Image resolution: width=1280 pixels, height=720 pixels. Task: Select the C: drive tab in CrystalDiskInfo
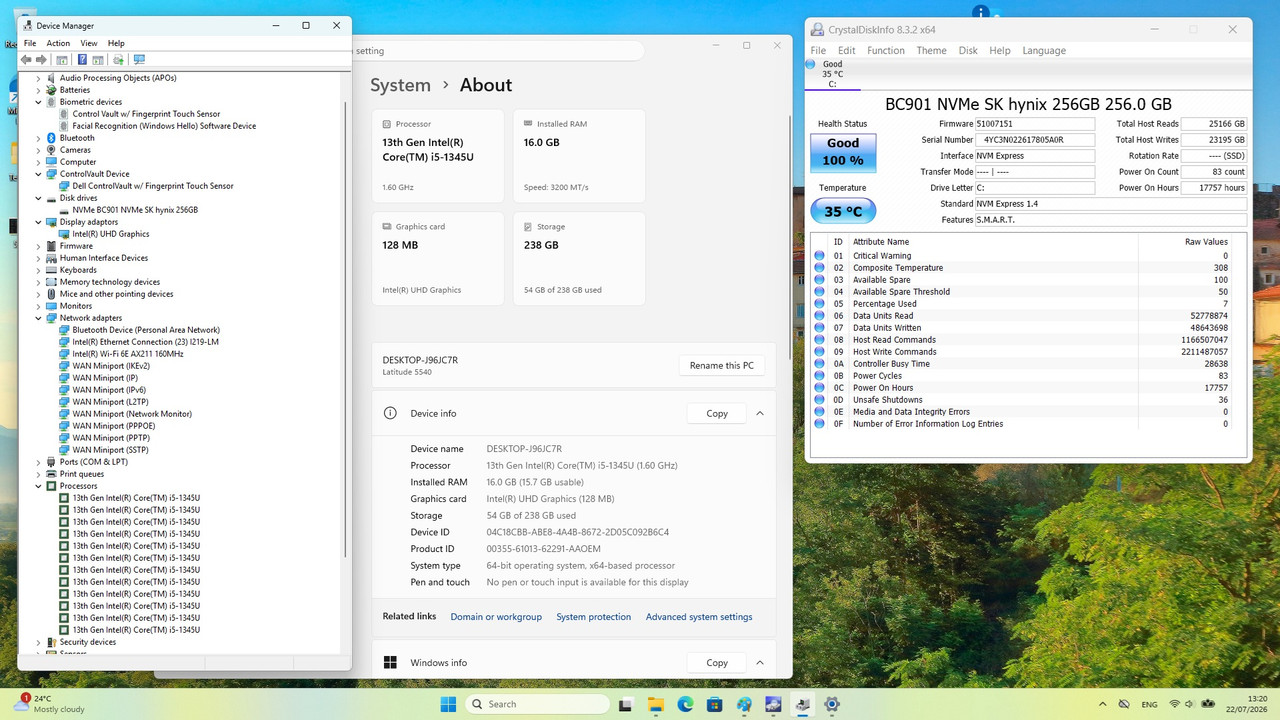(832, 74)
